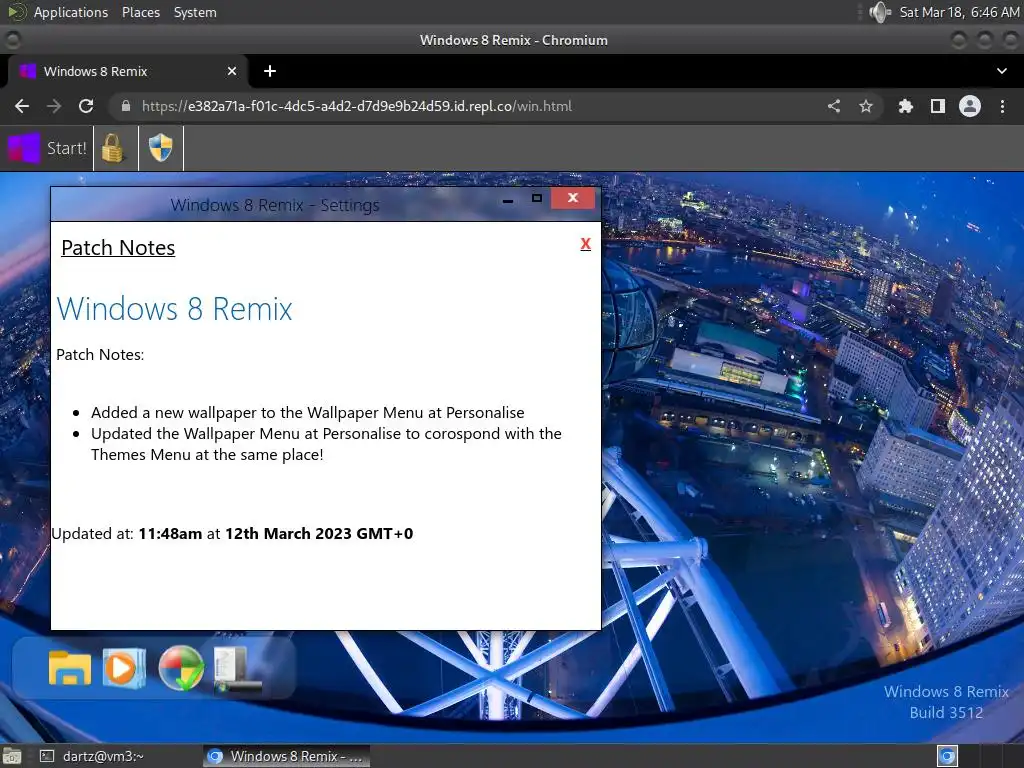Image resolution: width=1024 pixels, height=768 pixels.
Task: Select the Windows 8 Remix taskbar entry
Action: click(287, 756)
